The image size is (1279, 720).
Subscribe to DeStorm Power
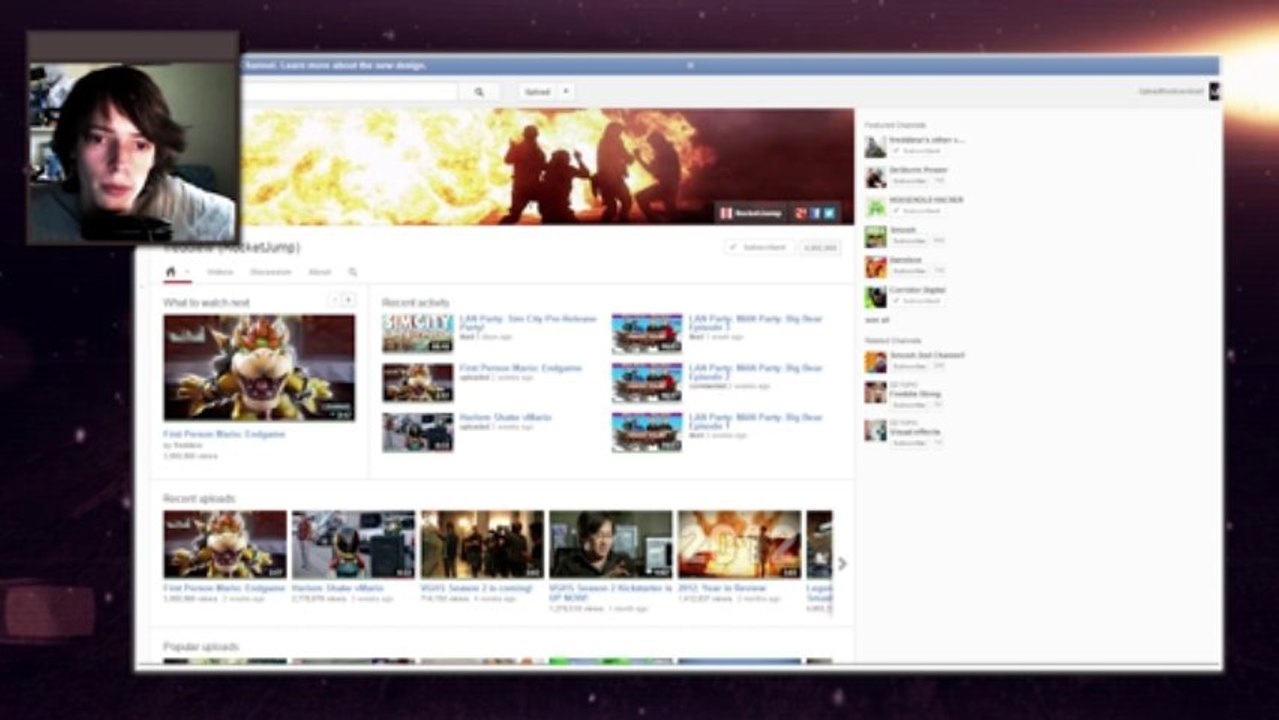tap(910, 181)
